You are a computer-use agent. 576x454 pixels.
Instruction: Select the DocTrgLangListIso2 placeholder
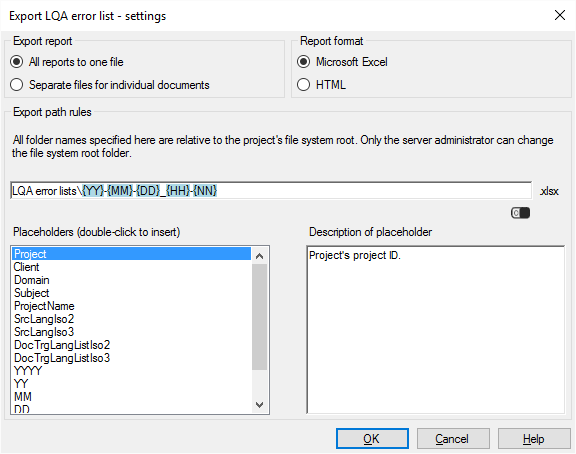pyautogui.click(x=132, y=345)
